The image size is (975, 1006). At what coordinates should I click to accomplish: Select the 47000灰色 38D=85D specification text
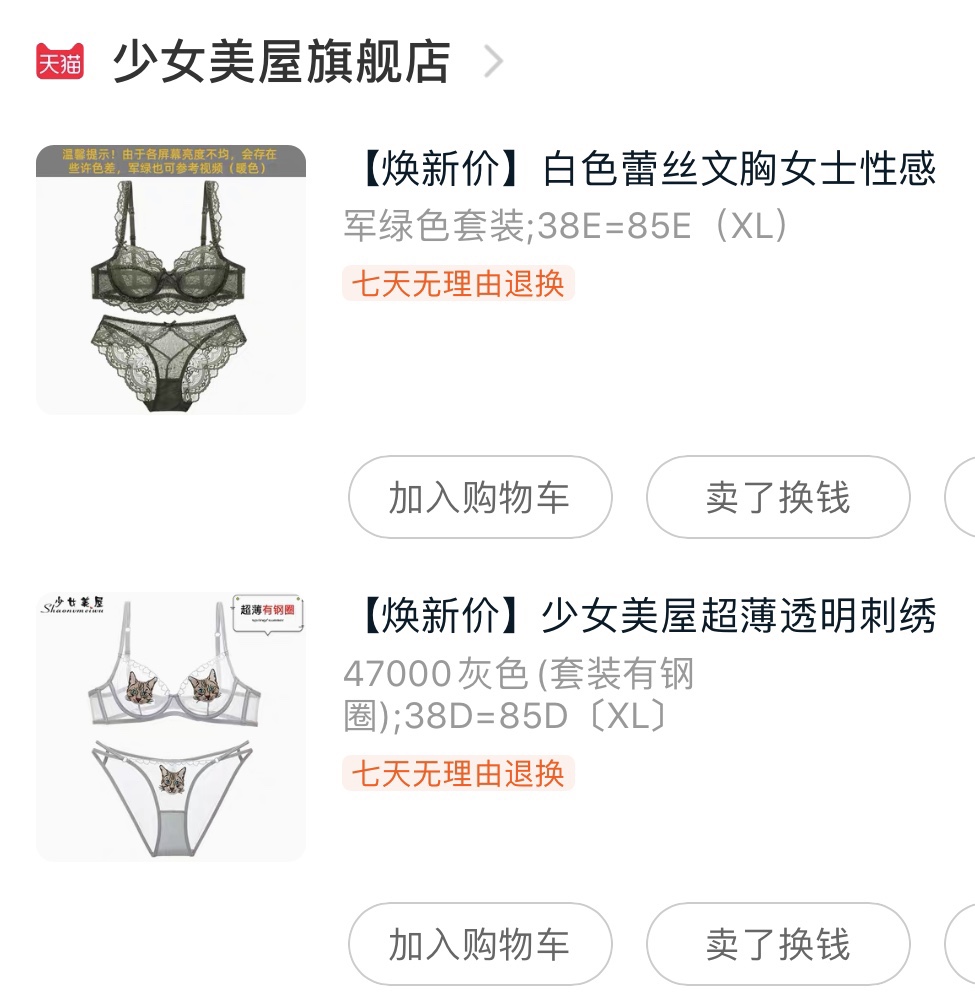(519, 694)
